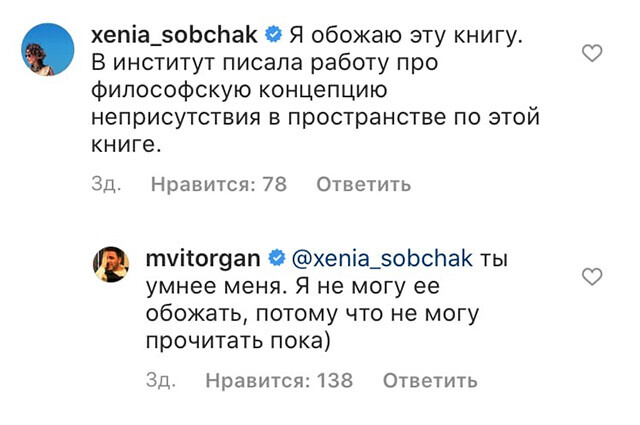Like xenia_sobchak's comment with the heart icon
The height and width of the screenshot is (425, 640).
(592, 53)
